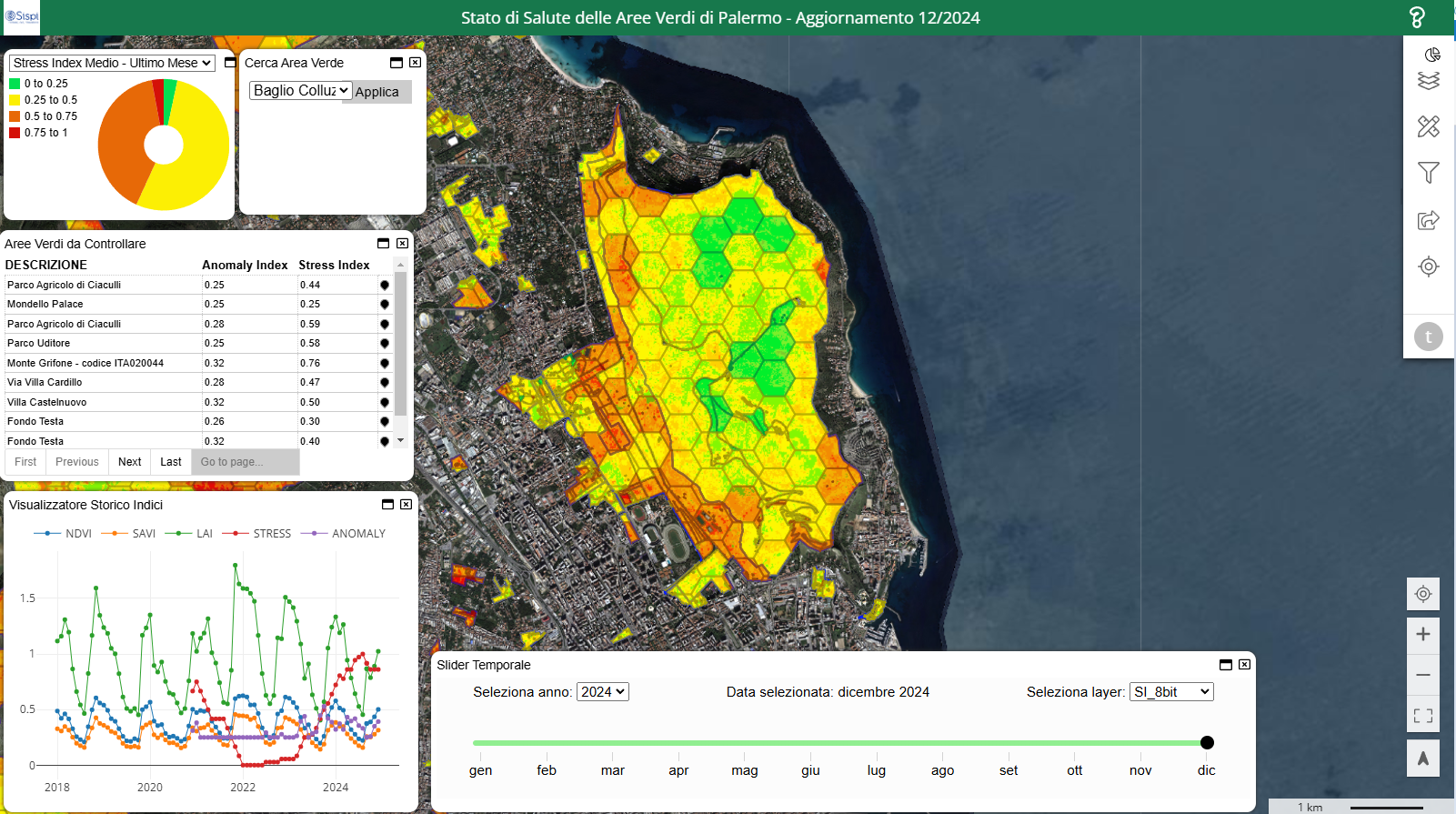Screen dimensions: 1456x814
Task: Jump to Last table page
Action: point(171,462)
